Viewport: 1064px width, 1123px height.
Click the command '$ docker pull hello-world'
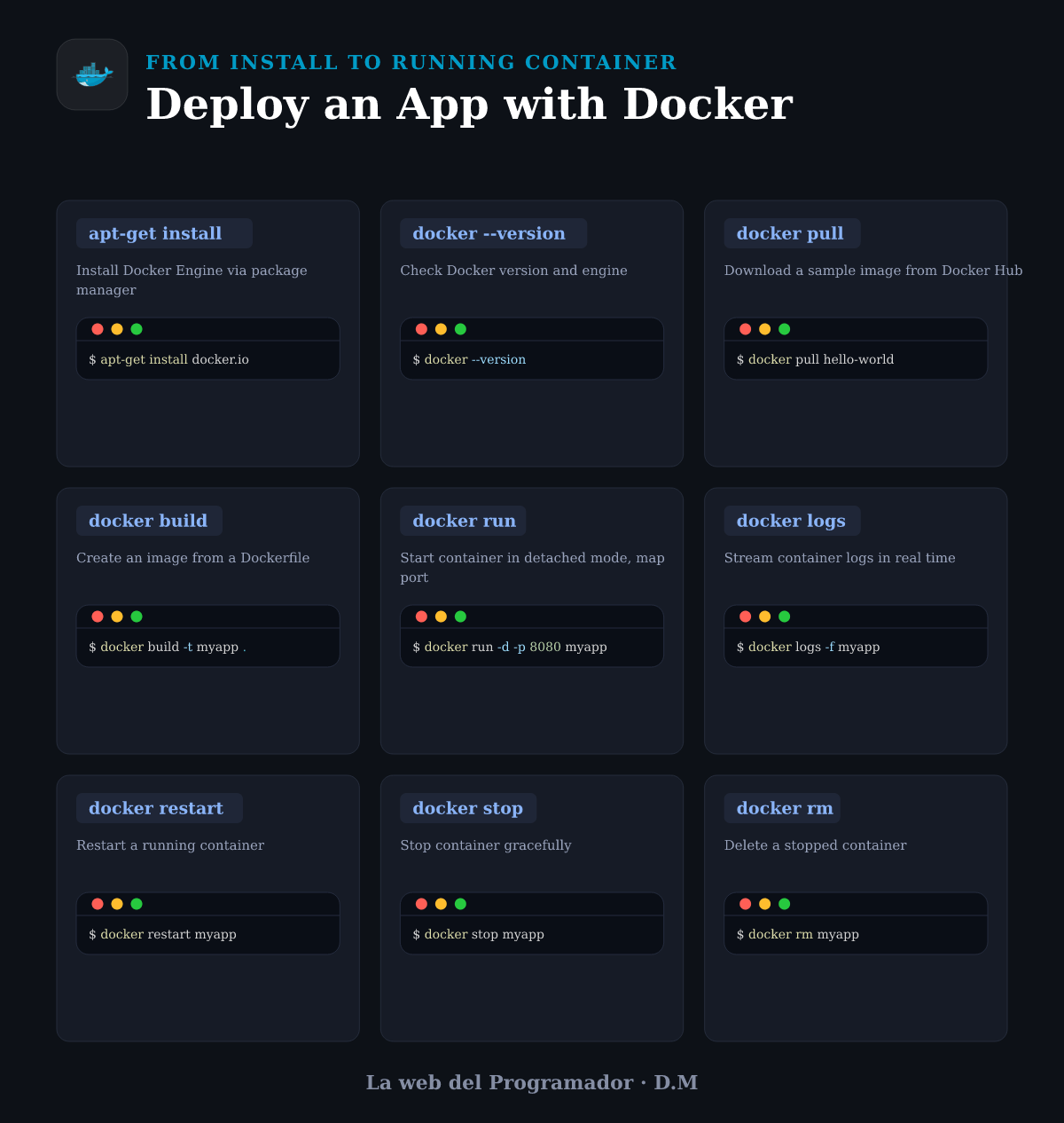coord(815,360)
